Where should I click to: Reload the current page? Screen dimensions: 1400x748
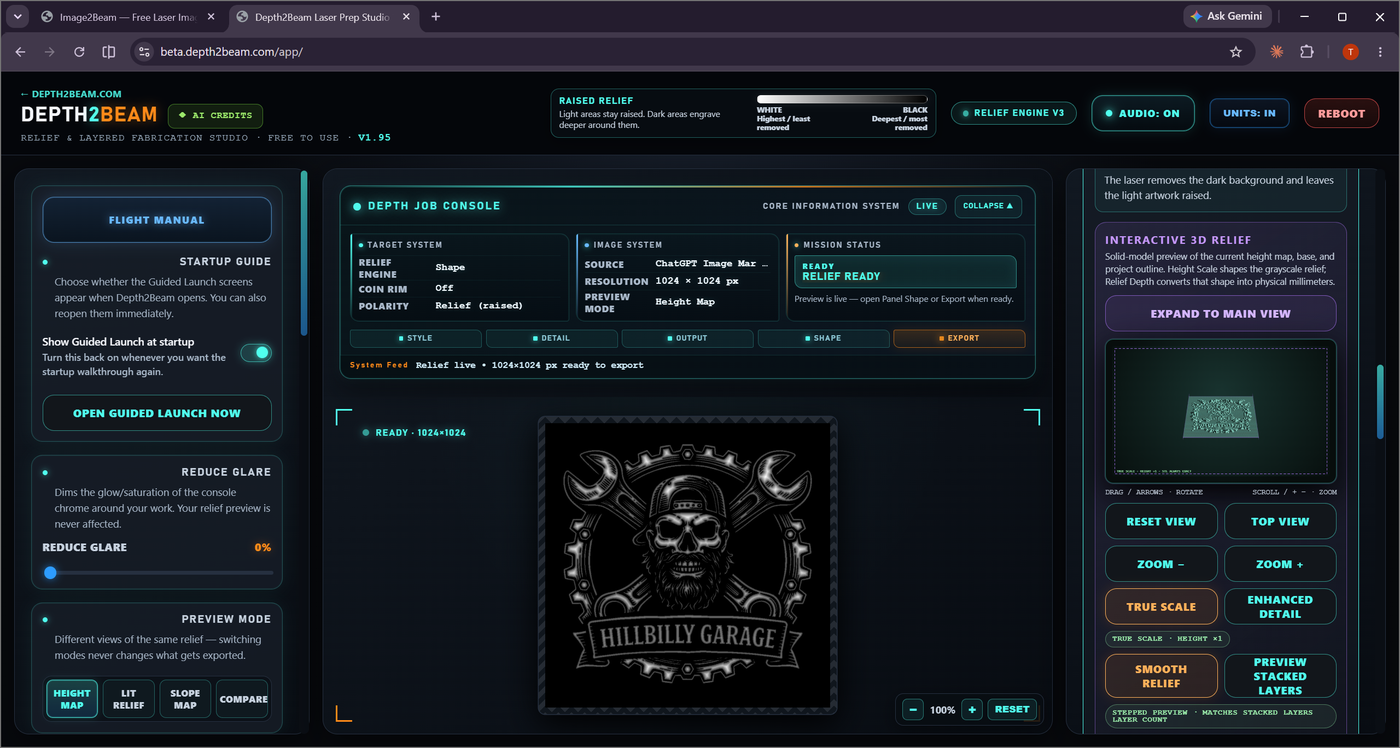point(79,52)
